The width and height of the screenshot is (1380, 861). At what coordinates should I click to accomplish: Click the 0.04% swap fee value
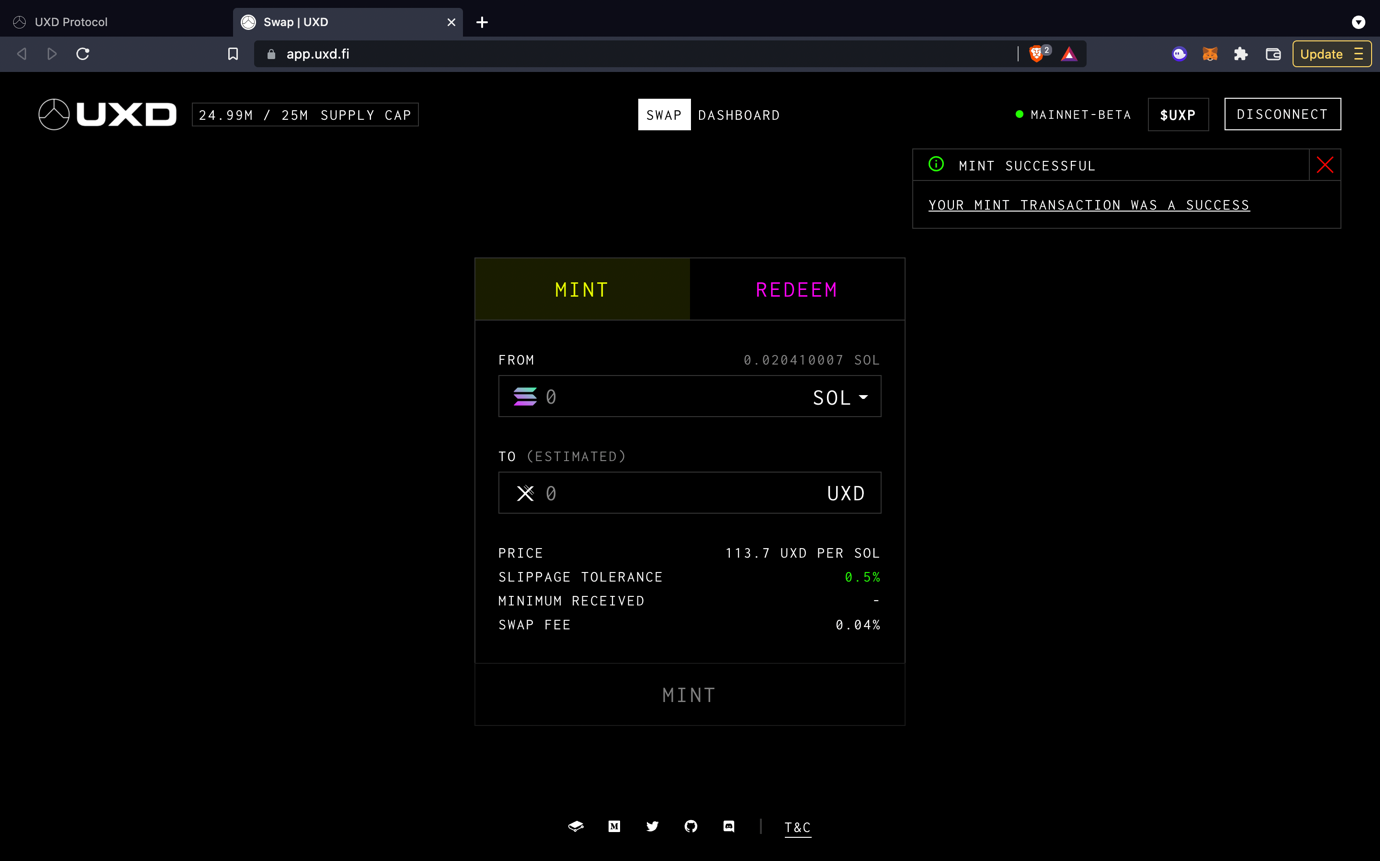[x=858, y=625]
